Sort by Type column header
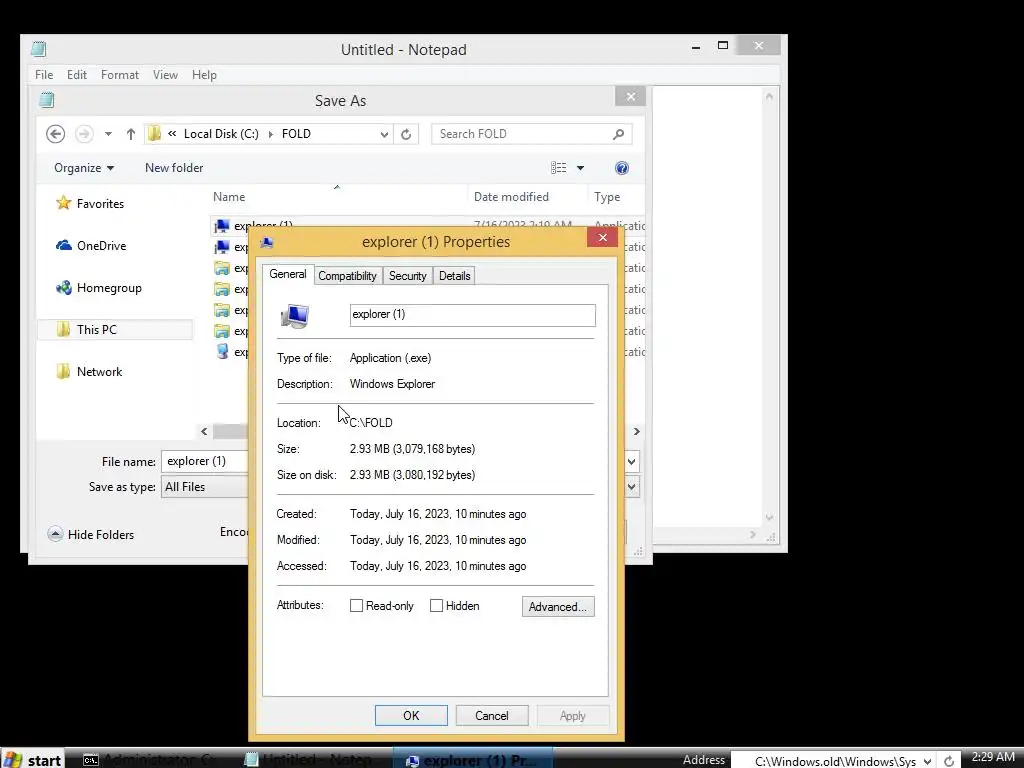The image size is (1024, 768). click(x=607, y=197)
